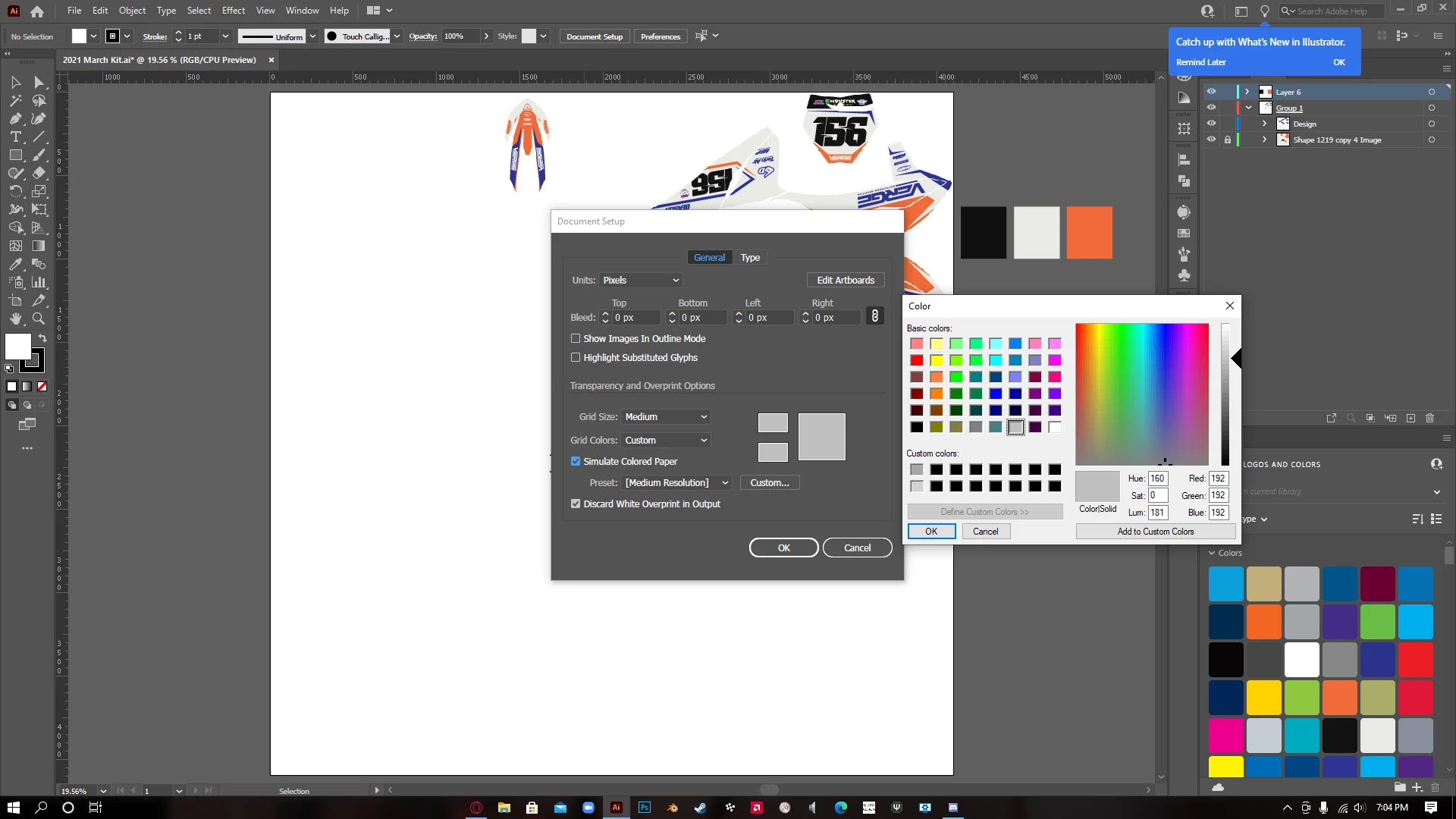Screen dimensions: 1456x819
Task: Uncheck Simulate Colored Paper
Action: 576,461
